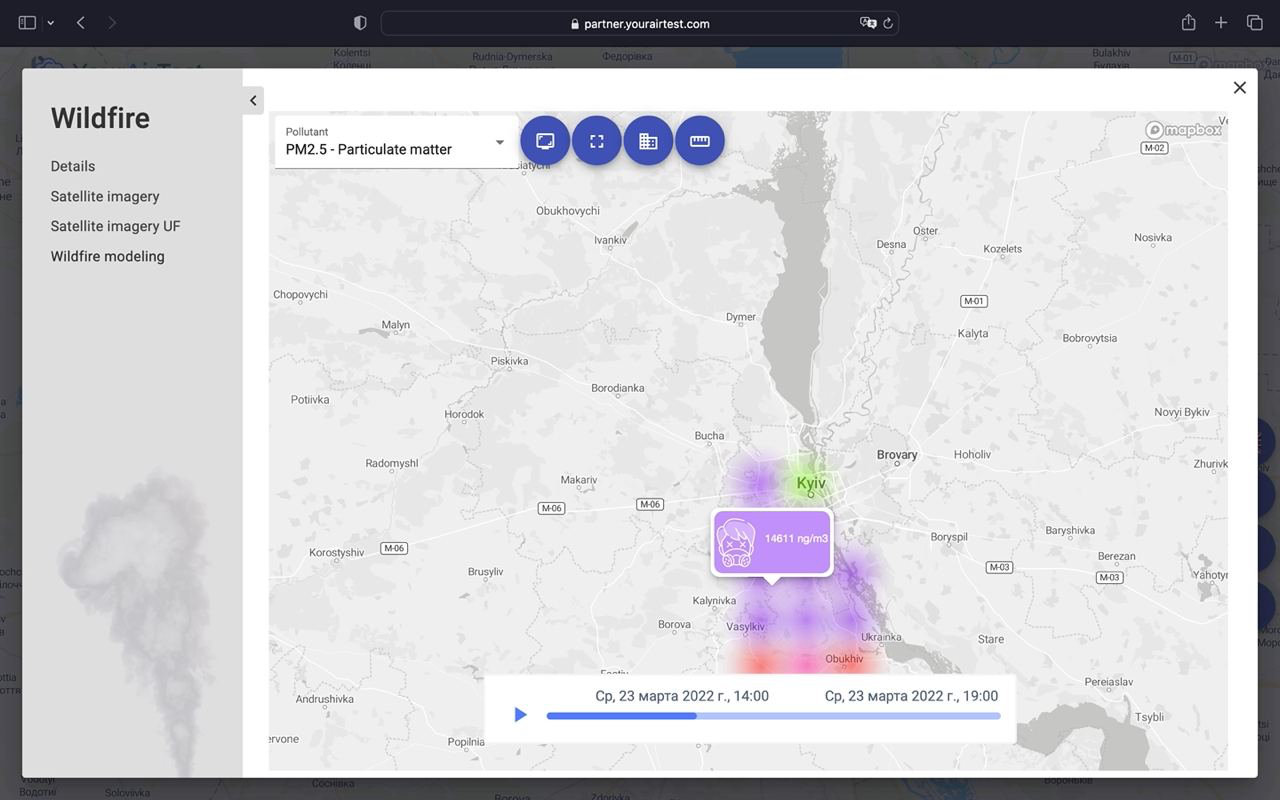Click the Bucha label on map
The image size is (1280, 800).
709,436
